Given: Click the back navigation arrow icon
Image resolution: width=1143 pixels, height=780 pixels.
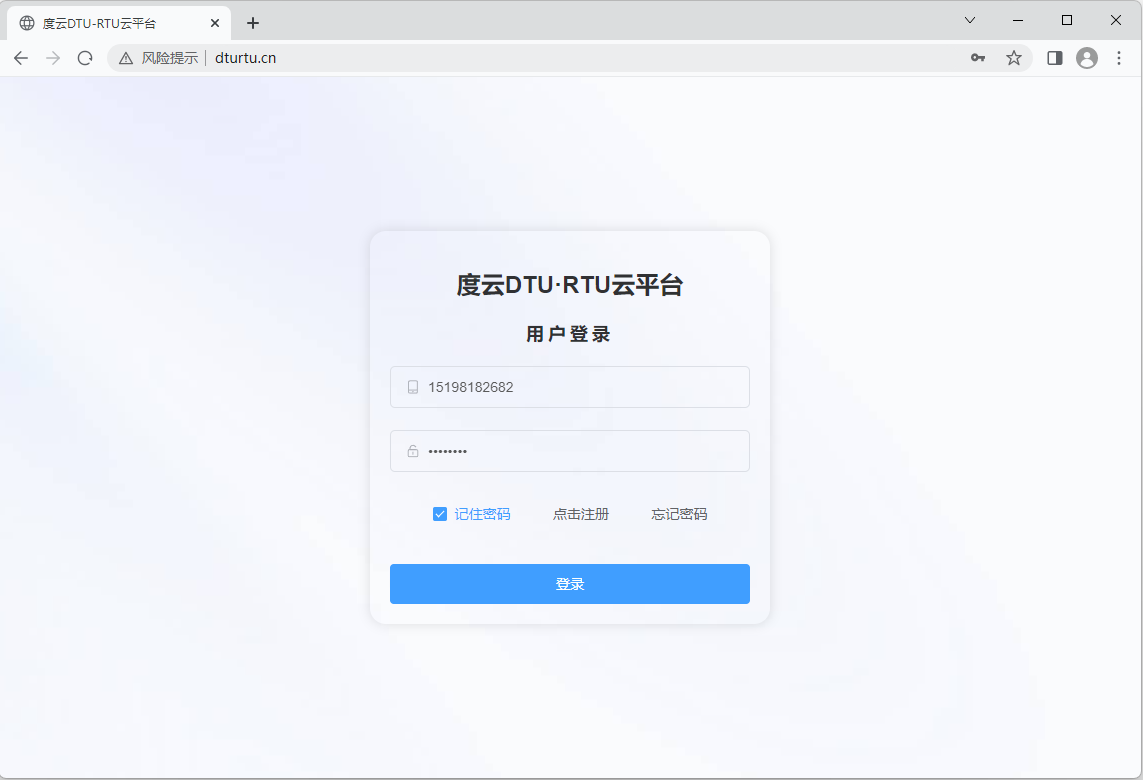Looking at the screenshot, I should pyautogui.click(x=20, y=57).
